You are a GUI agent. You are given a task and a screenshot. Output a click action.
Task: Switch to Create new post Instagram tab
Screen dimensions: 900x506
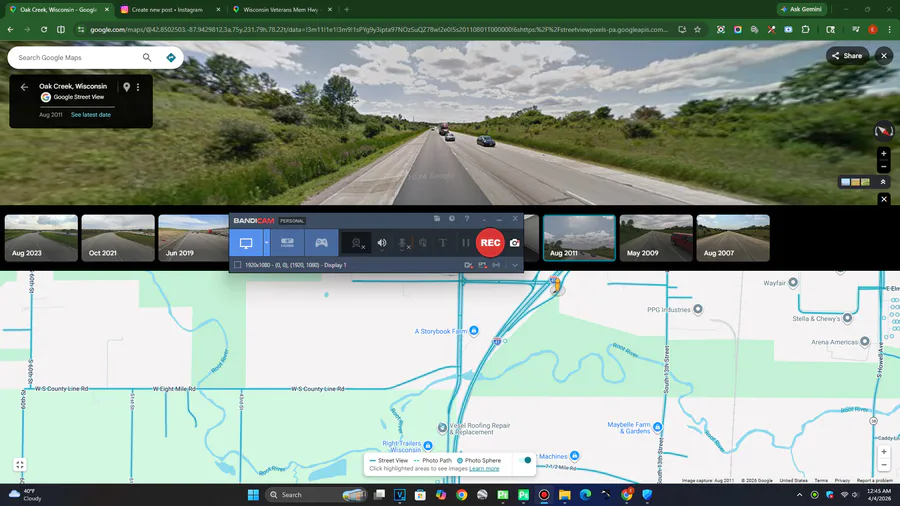pyautogui.click(x=170, y=10)
